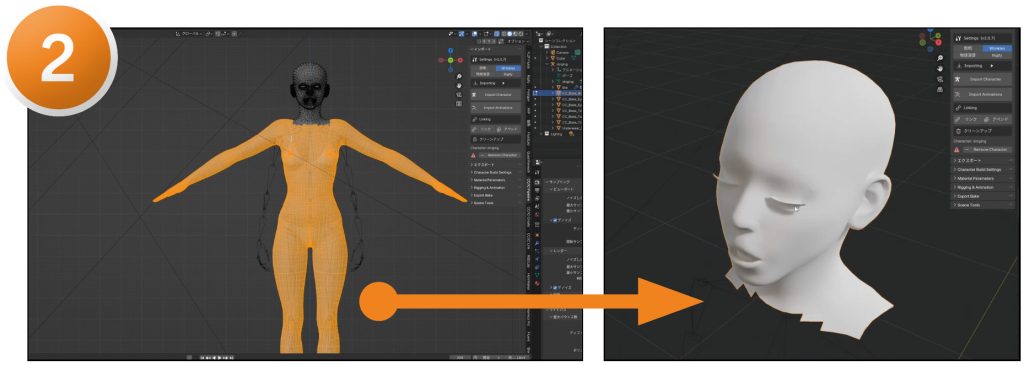Expand Importing row in right panel
The height and width of the screenshot is (365, 1024).
982,66
